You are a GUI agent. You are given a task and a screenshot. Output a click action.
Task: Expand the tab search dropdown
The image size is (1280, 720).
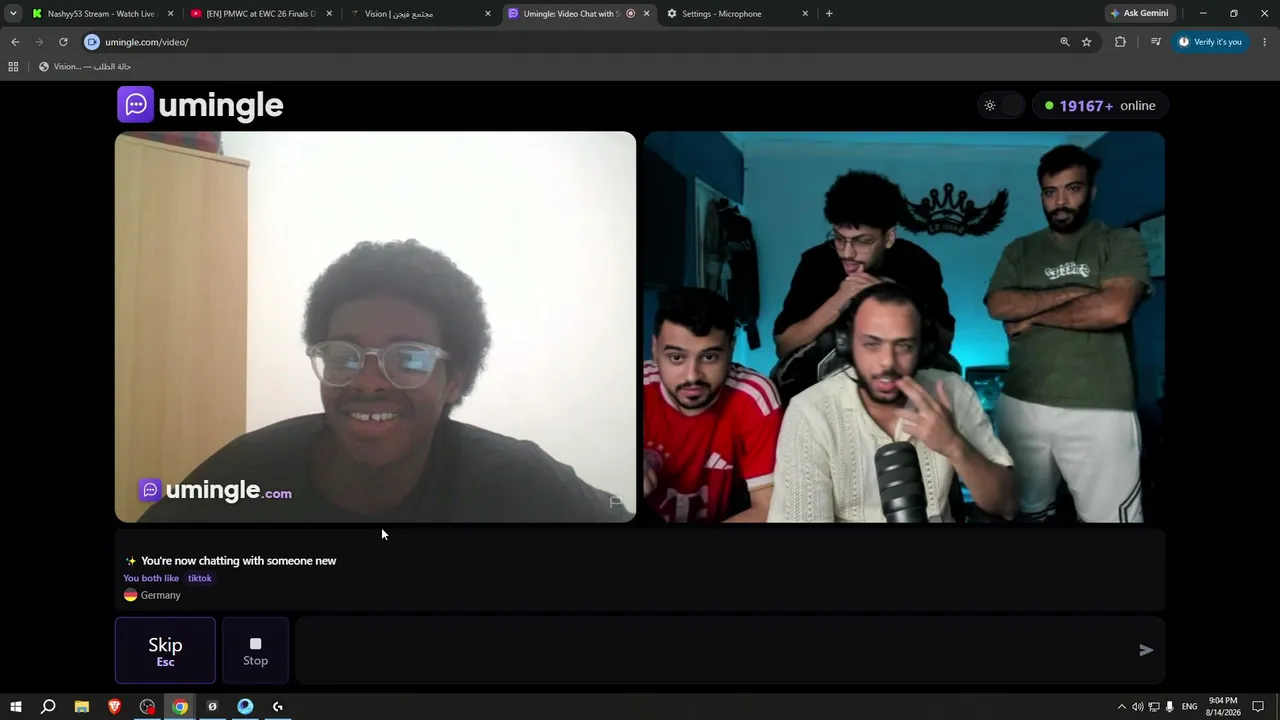(13, 14)
